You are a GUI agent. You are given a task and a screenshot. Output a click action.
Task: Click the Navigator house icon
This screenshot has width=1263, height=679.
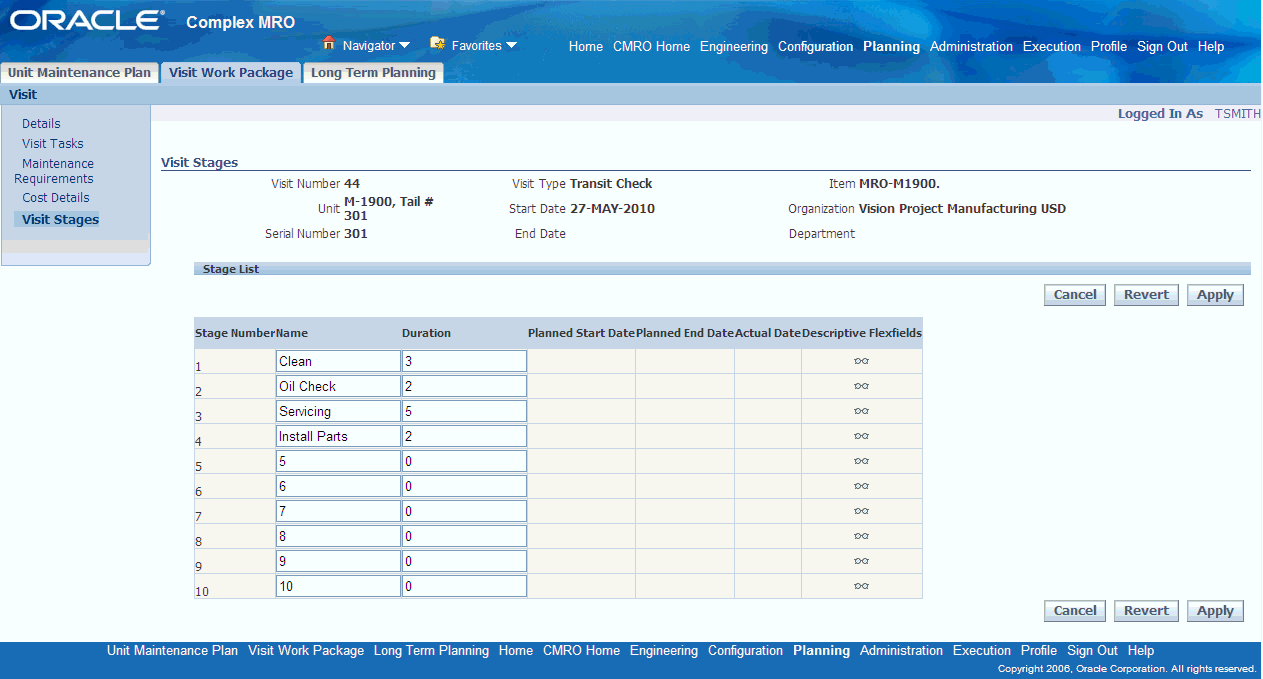[328, 44]
